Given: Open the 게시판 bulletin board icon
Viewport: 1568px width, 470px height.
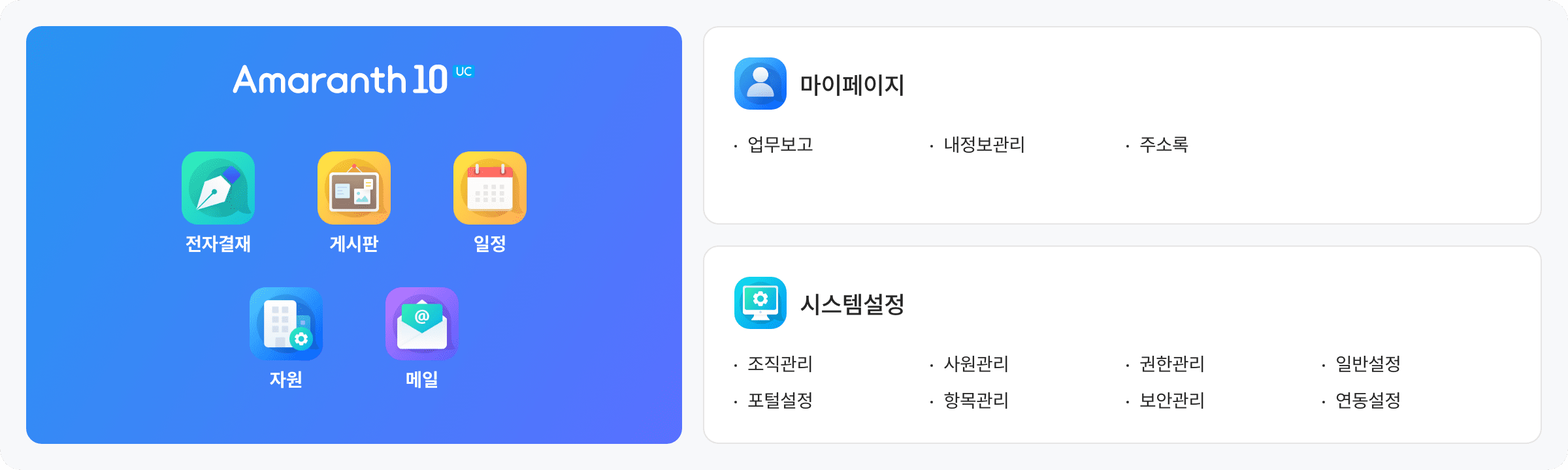Looking at the screenshot, I should pyautogui.click(x=354, y=188).
